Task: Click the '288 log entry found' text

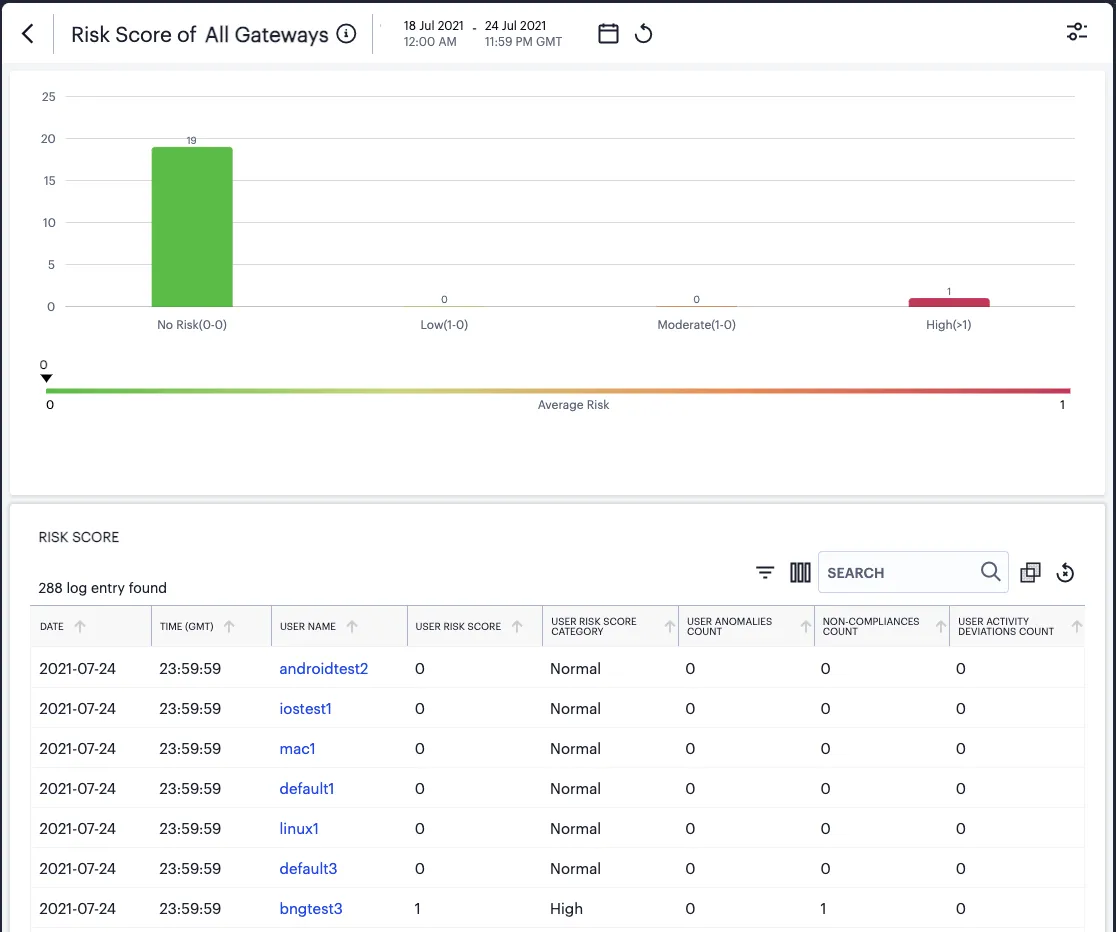Action: click(x=102, y=588)
